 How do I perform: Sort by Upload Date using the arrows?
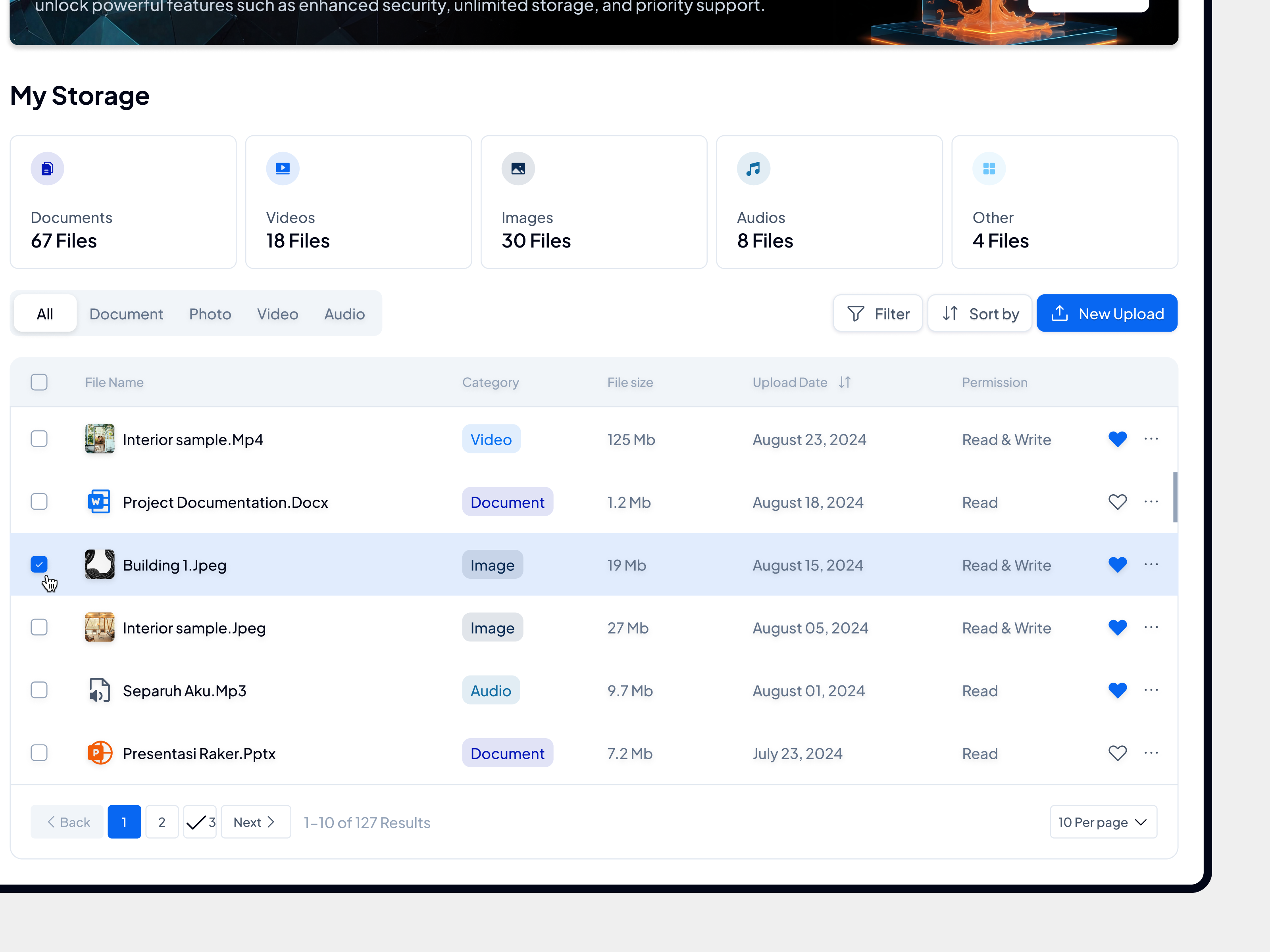pos(845,382)
